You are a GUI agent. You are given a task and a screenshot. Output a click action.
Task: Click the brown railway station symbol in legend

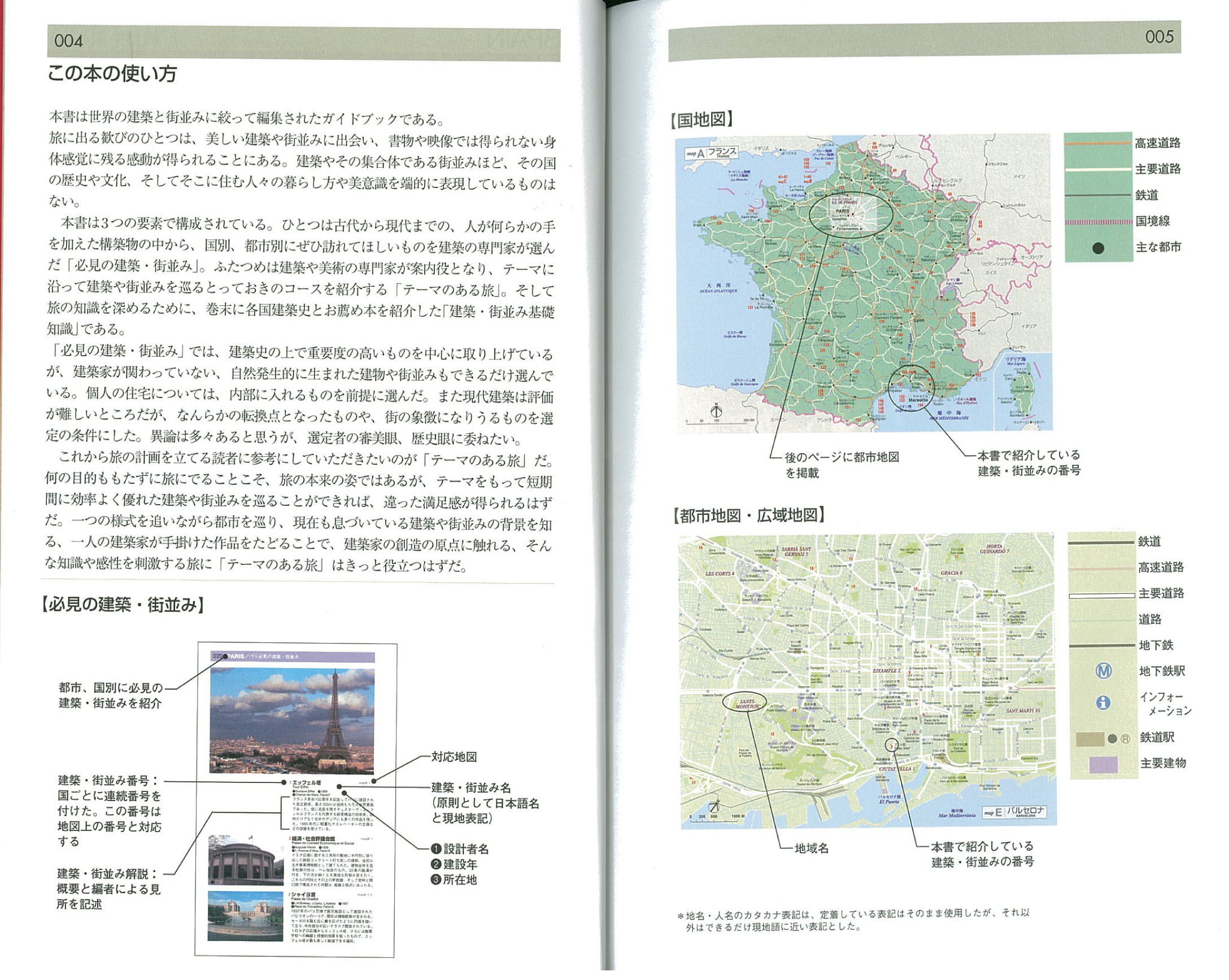point(1089,739)
